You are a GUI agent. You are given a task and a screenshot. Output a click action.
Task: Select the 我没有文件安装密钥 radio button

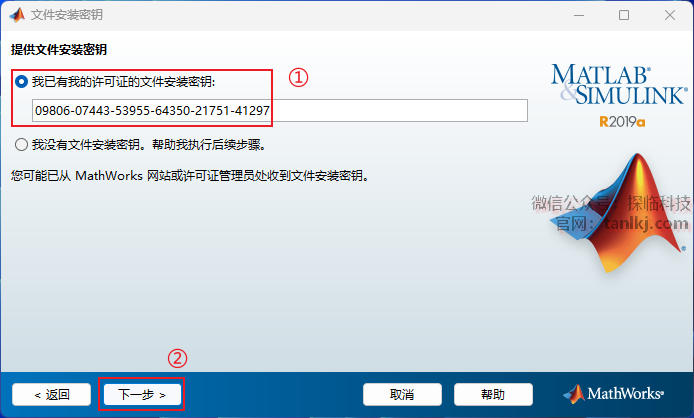click(x=21, y=144)
